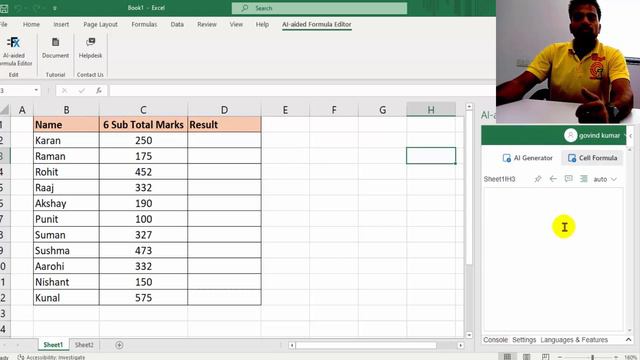The width and height of the screenshot is (640, 360).
Task: Open Languages & Features section
Action: [574, 340]
